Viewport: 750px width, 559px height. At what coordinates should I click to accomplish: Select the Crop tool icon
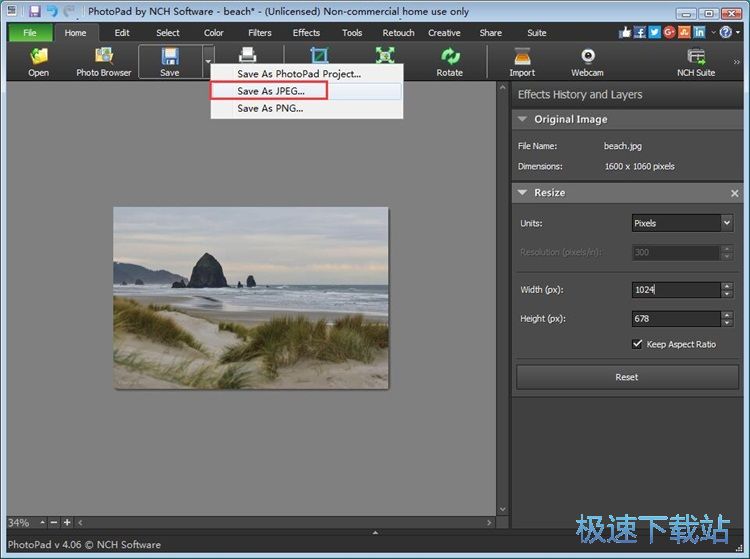(320, 55)
